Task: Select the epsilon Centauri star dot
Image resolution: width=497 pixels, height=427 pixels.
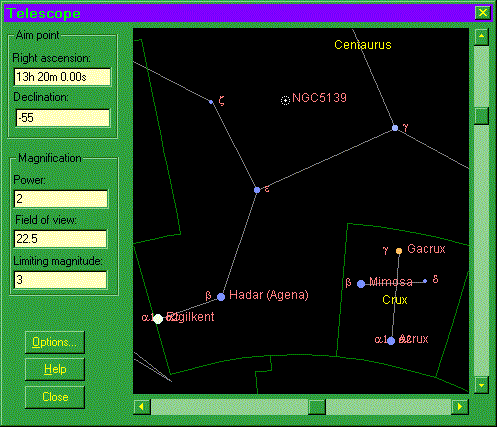Action: 257,190
